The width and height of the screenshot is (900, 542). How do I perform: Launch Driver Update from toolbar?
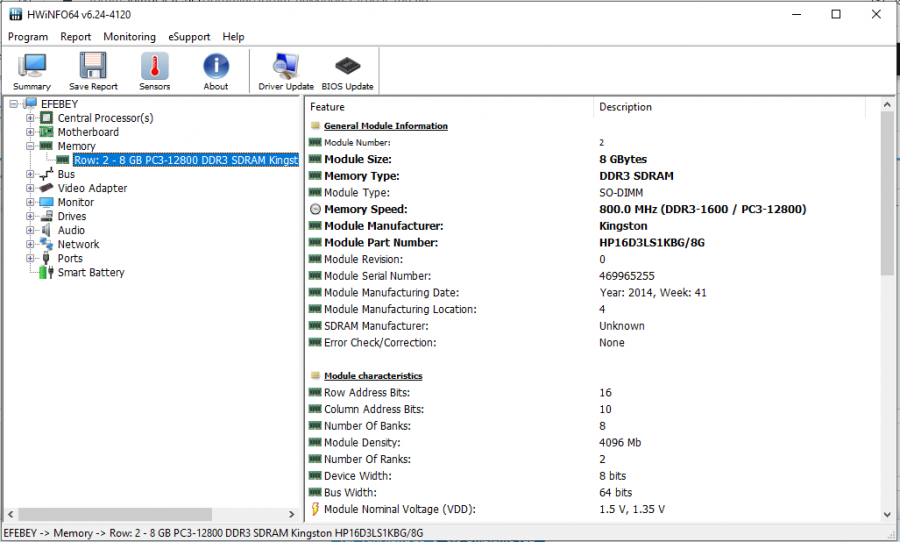[286, 66]
